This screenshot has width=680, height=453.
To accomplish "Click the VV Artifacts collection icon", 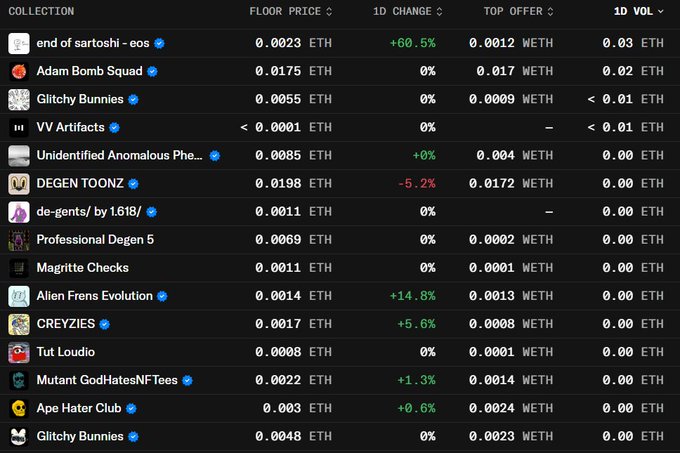I will (19, 127).
